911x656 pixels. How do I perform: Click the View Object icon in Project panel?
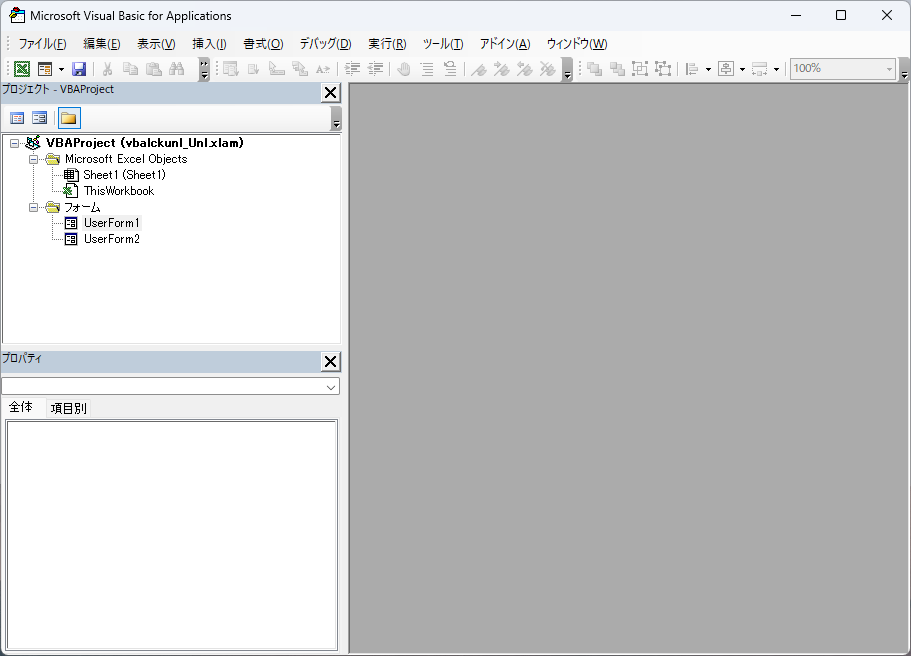tap(39, 118)
